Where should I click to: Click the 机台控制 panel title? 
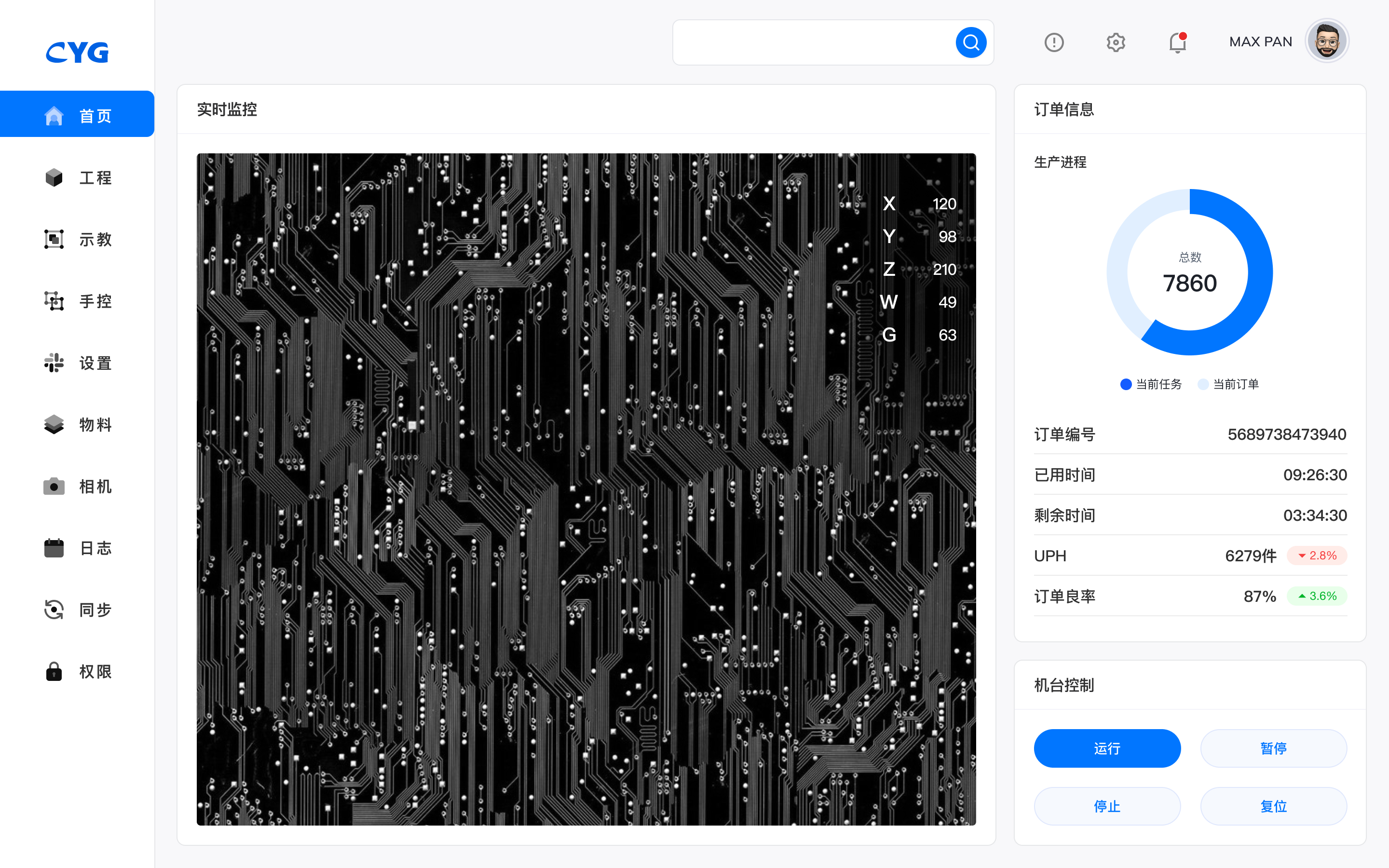[1064, 685]
